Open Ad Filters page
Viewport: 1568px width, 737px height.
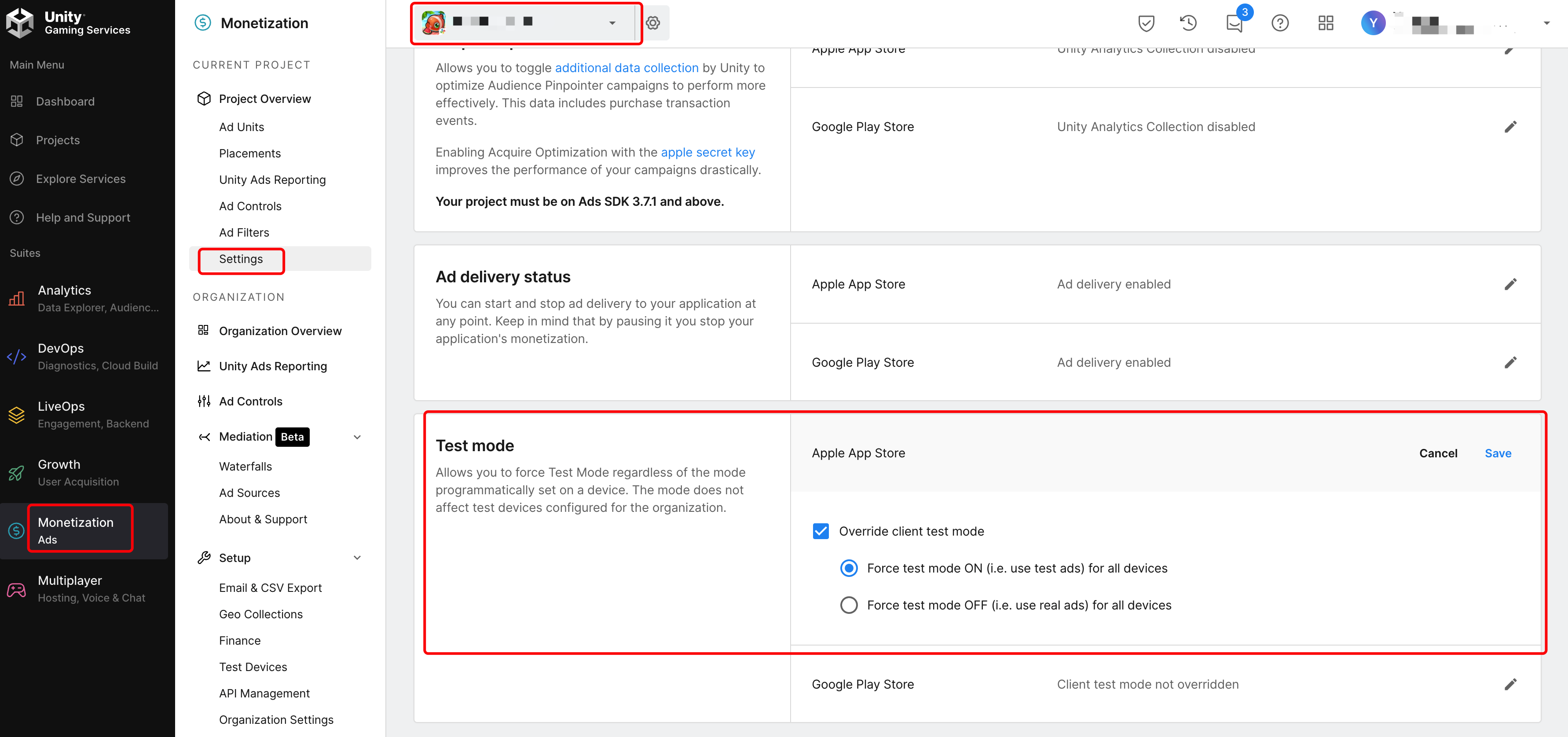[x=243, y=233]
